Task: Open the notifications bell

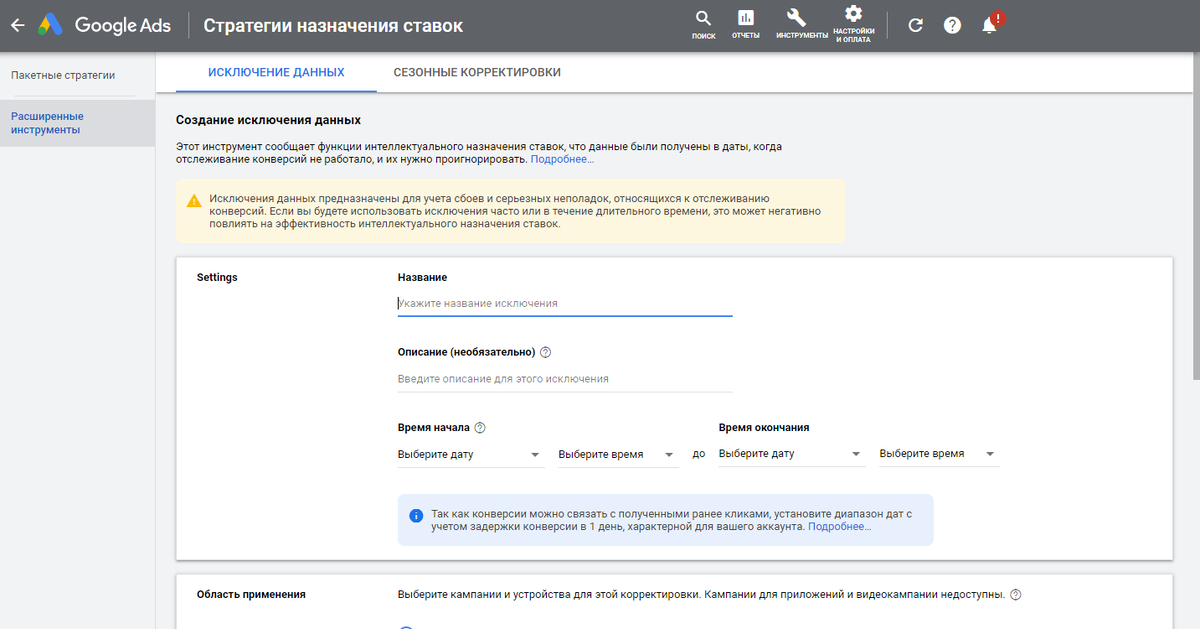Action: 990,25
